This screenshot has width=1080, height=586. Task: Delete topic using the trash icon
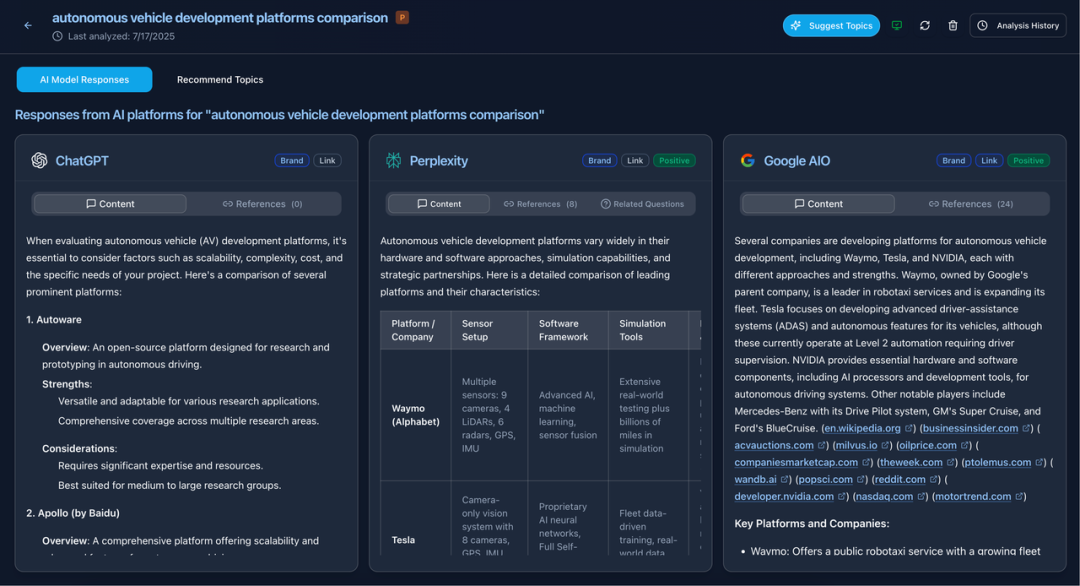(953, 25)
